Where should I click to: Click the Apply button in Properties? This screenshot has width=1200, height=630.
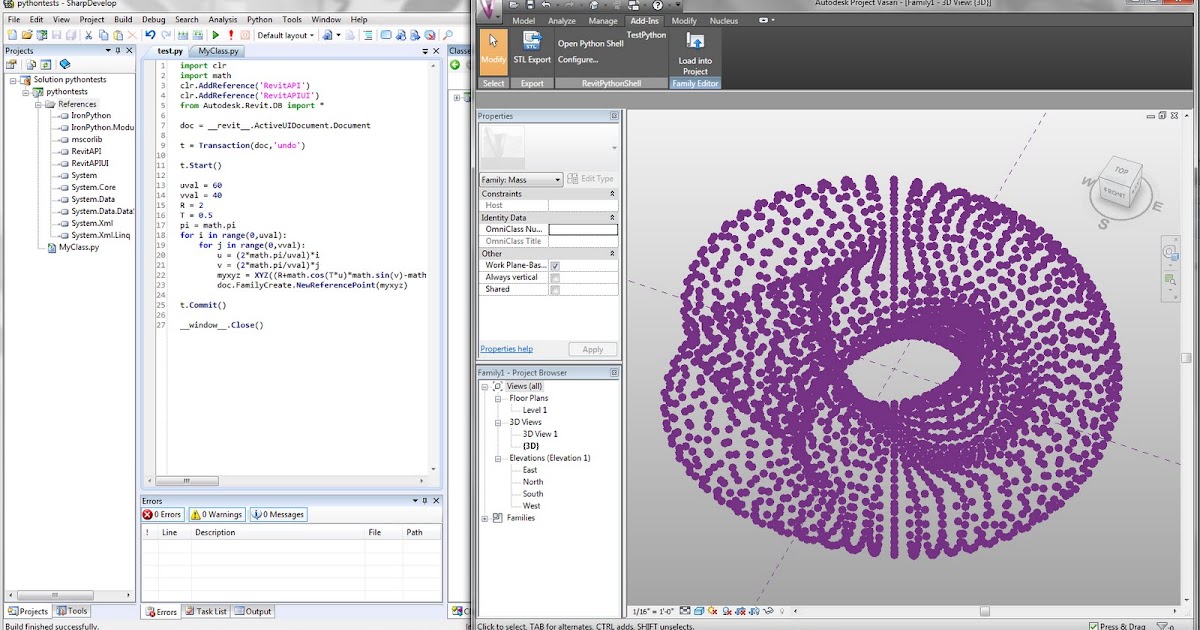point(593,349)
